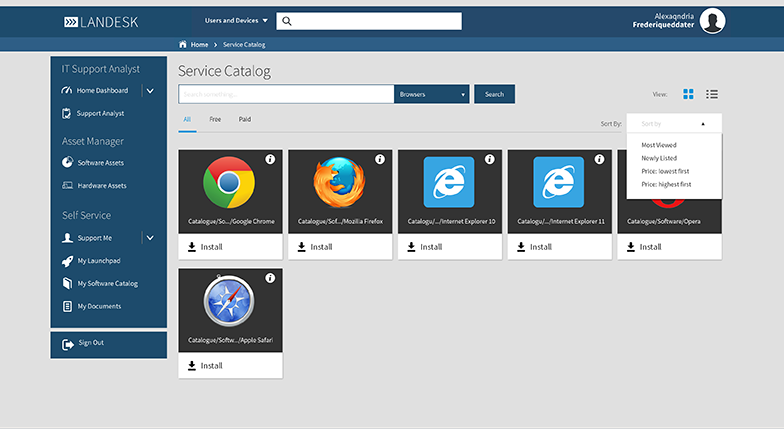Open the Browsers category dropdown
This screenshot has height=429, width=784.
(x=432, y=94)
